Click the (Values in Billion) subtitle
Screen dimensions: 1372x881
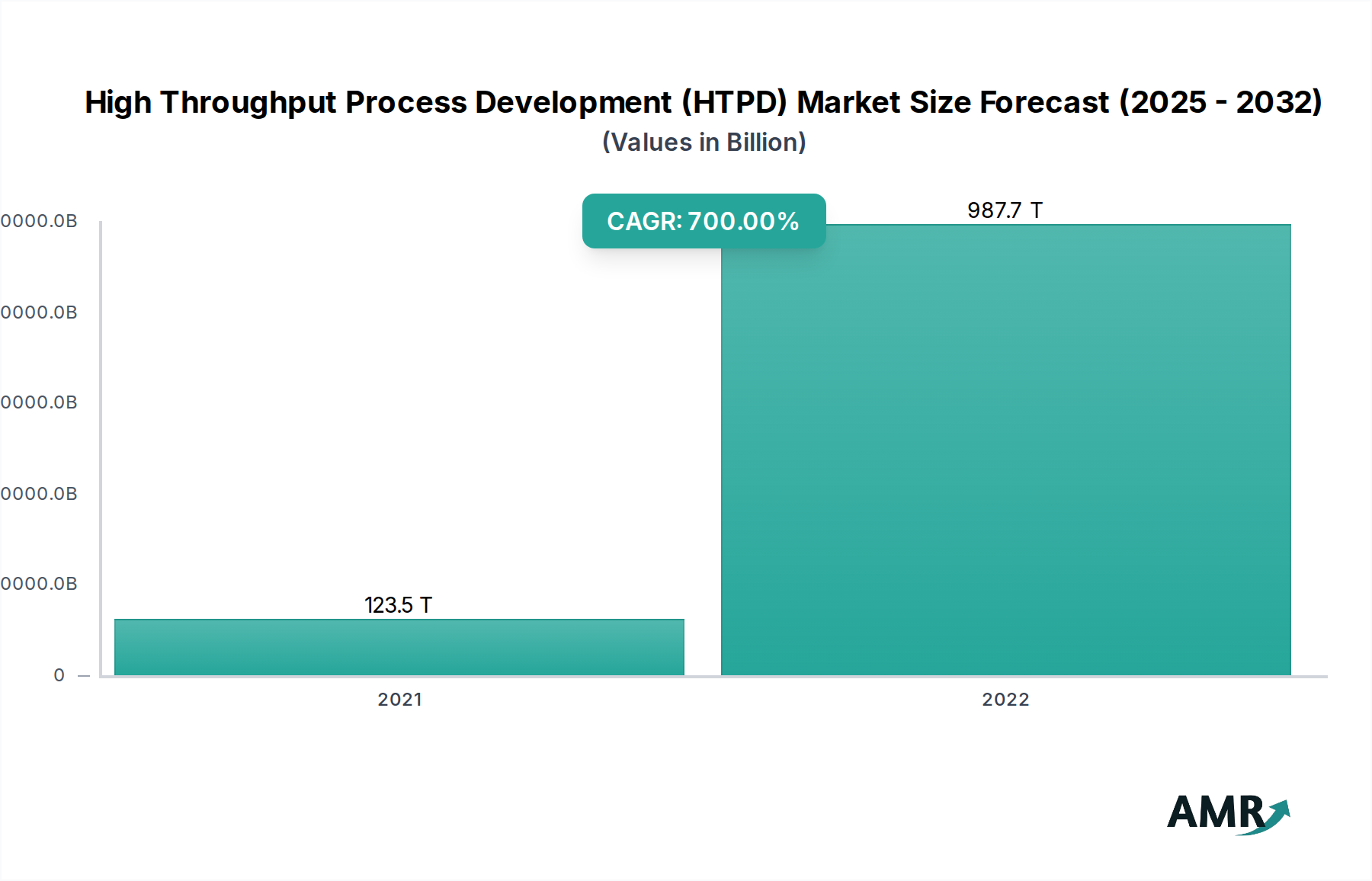coord(704,143)
